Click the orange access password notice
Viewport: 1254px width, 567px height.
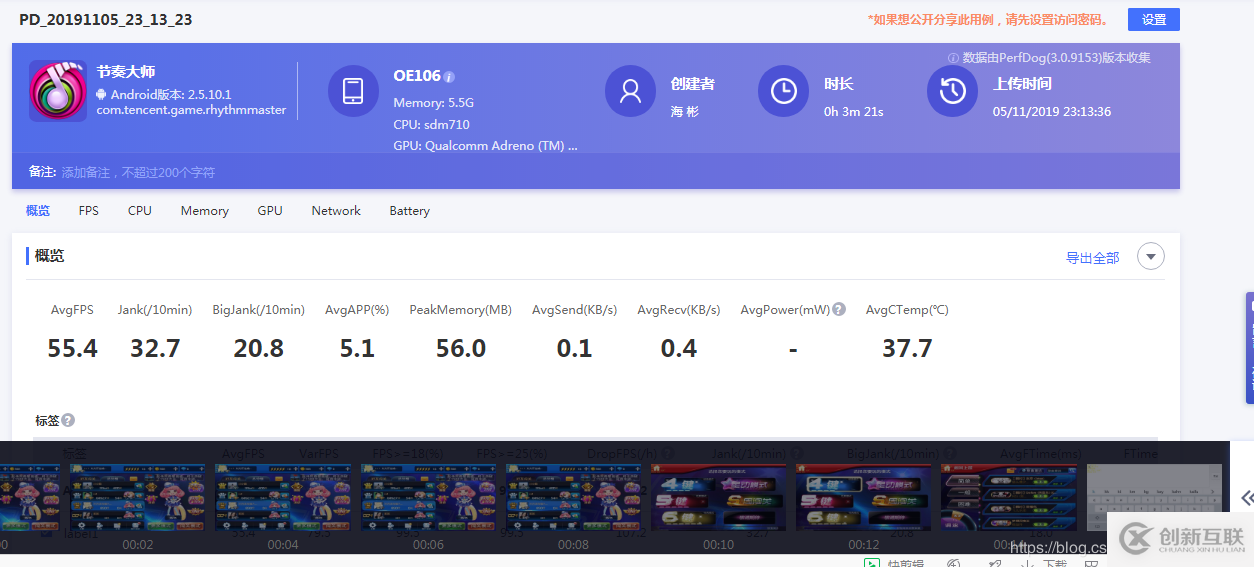click(x=989, y=19)
